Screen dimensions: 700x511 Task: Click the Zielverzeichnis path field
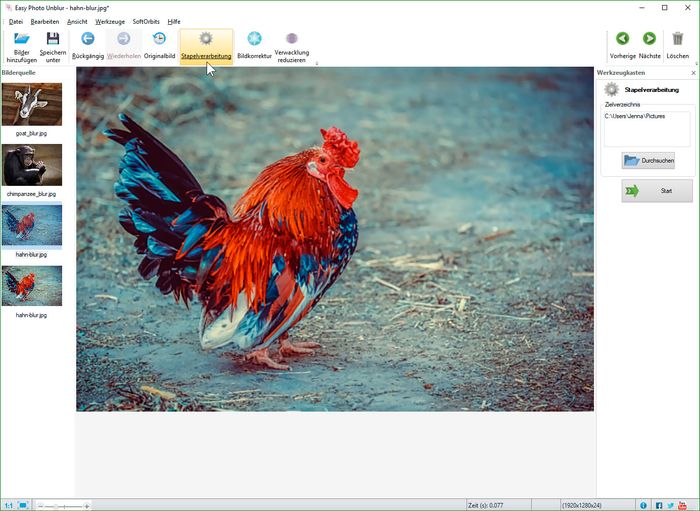pyautogui.click(x=647, y=128)
